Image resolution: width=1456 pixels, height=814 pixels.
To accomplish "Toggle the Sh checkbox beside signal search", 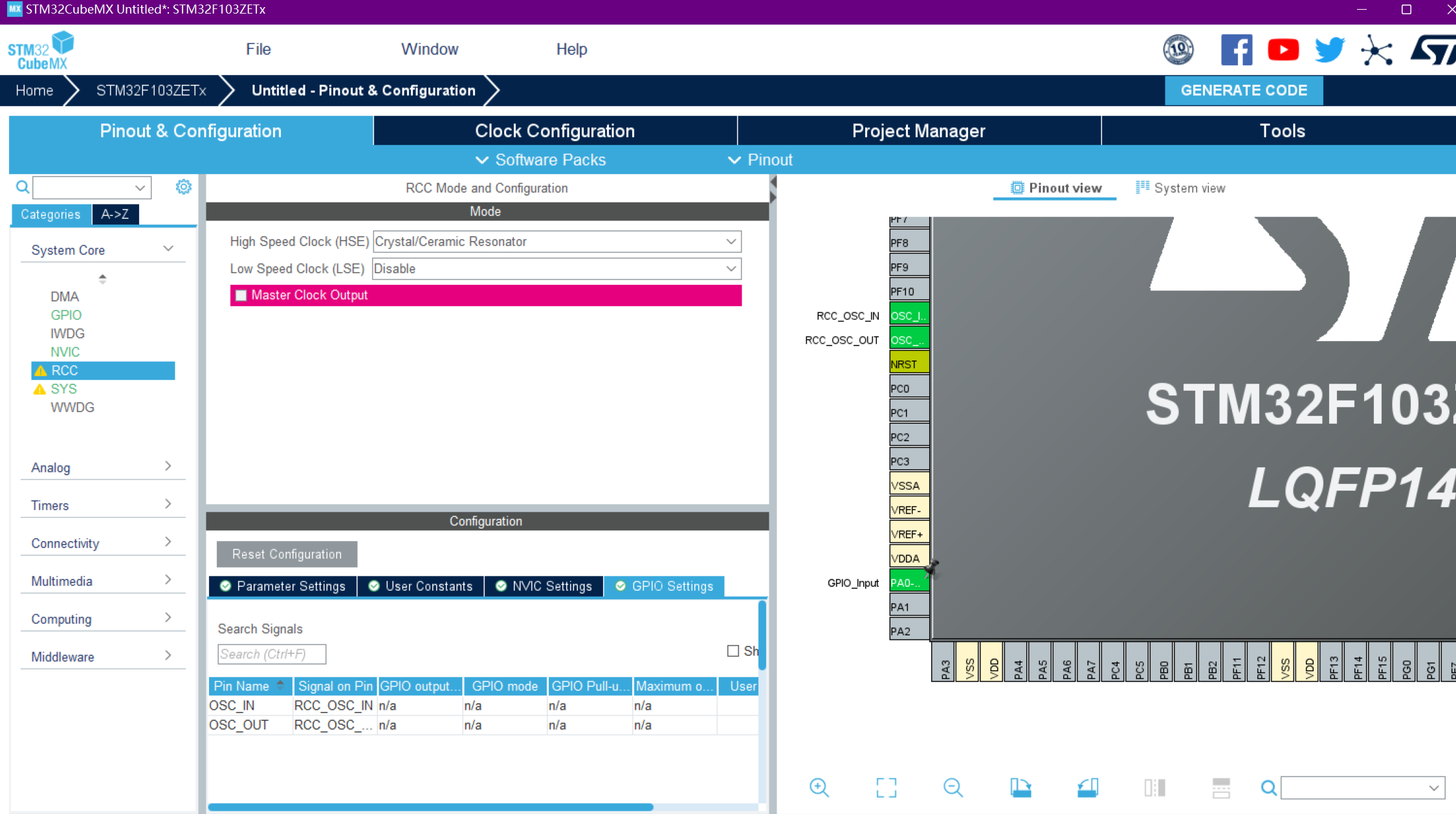I will click(x=733, y=651).
